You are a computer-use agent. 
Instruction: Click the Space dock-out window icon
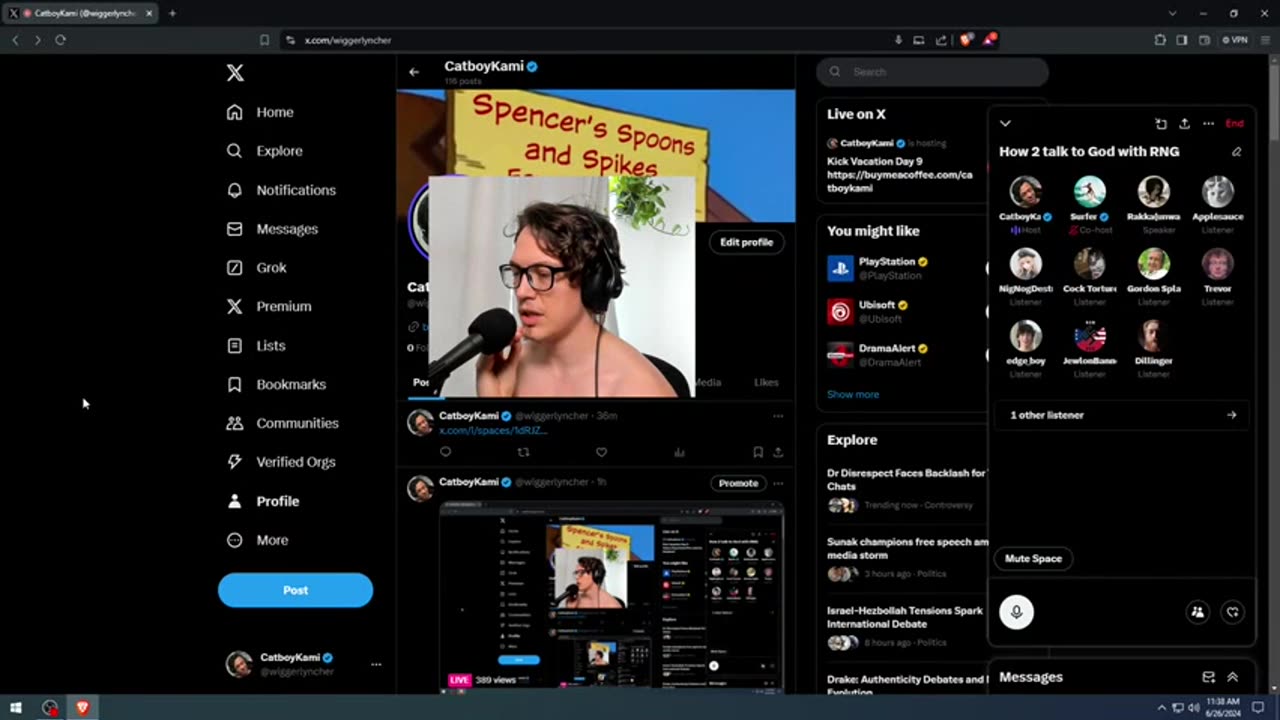point(1161,123)
